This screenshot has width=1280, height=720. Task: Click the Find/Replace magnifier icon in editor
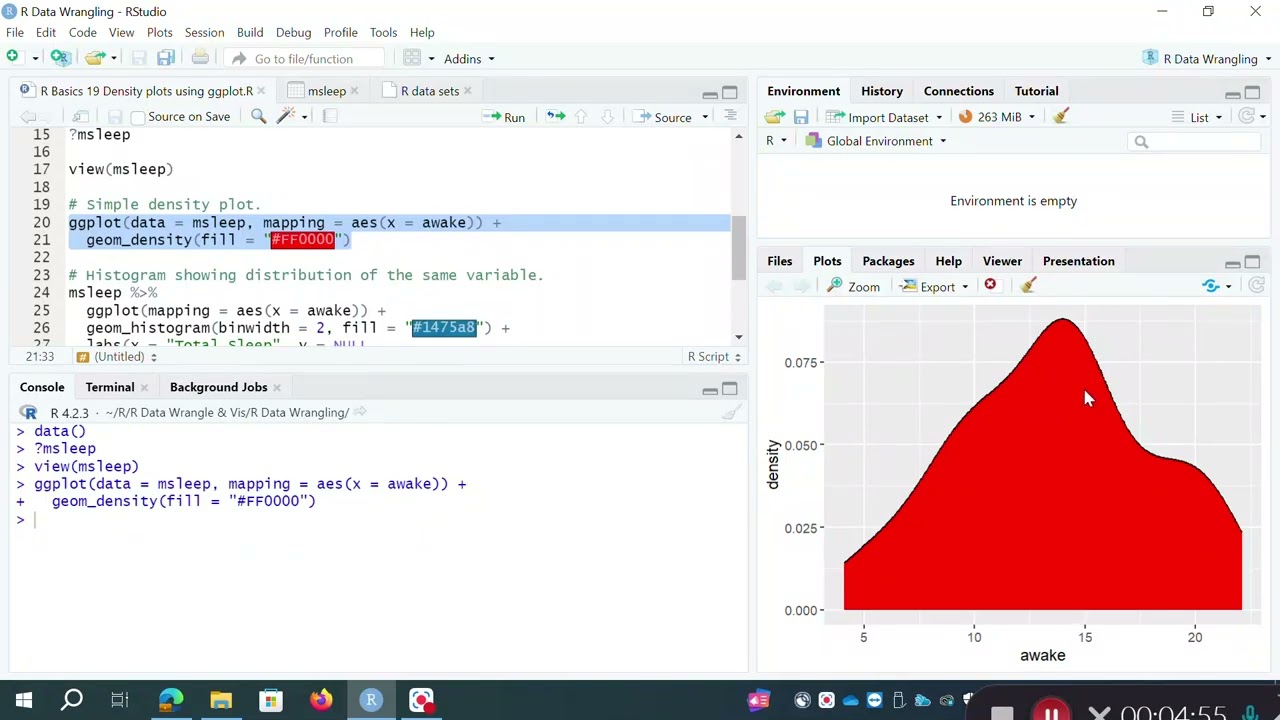point(258,117)
